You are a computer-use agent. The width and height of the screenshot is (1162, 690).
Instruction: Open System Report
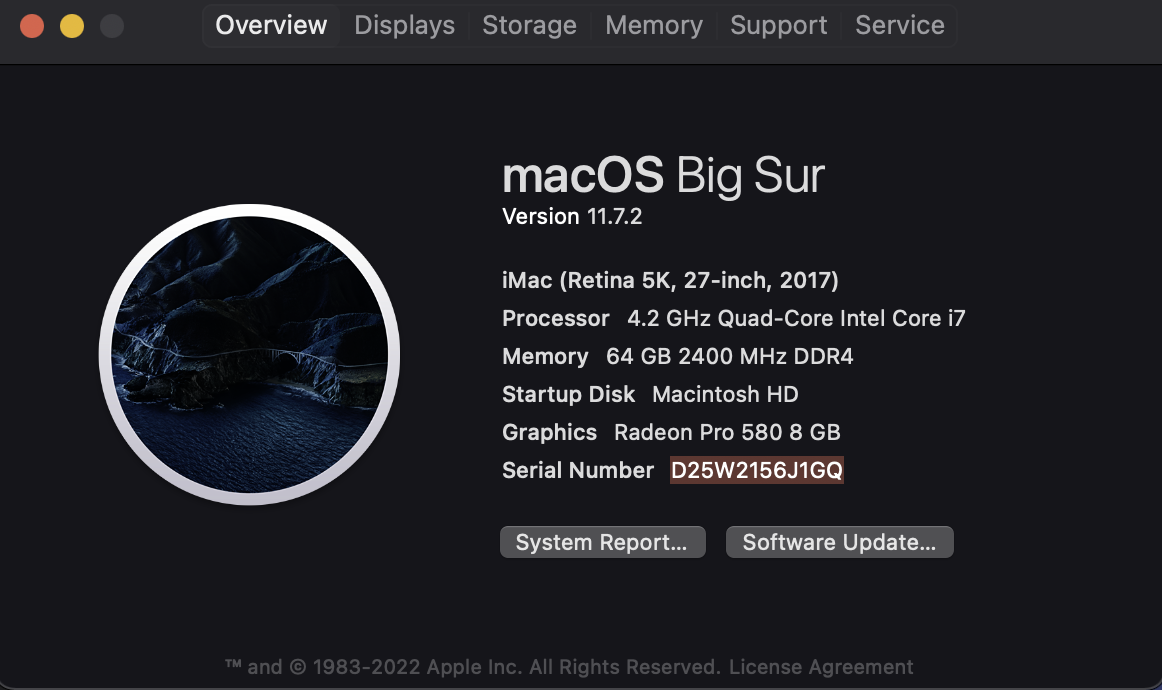tap(602, 542)
